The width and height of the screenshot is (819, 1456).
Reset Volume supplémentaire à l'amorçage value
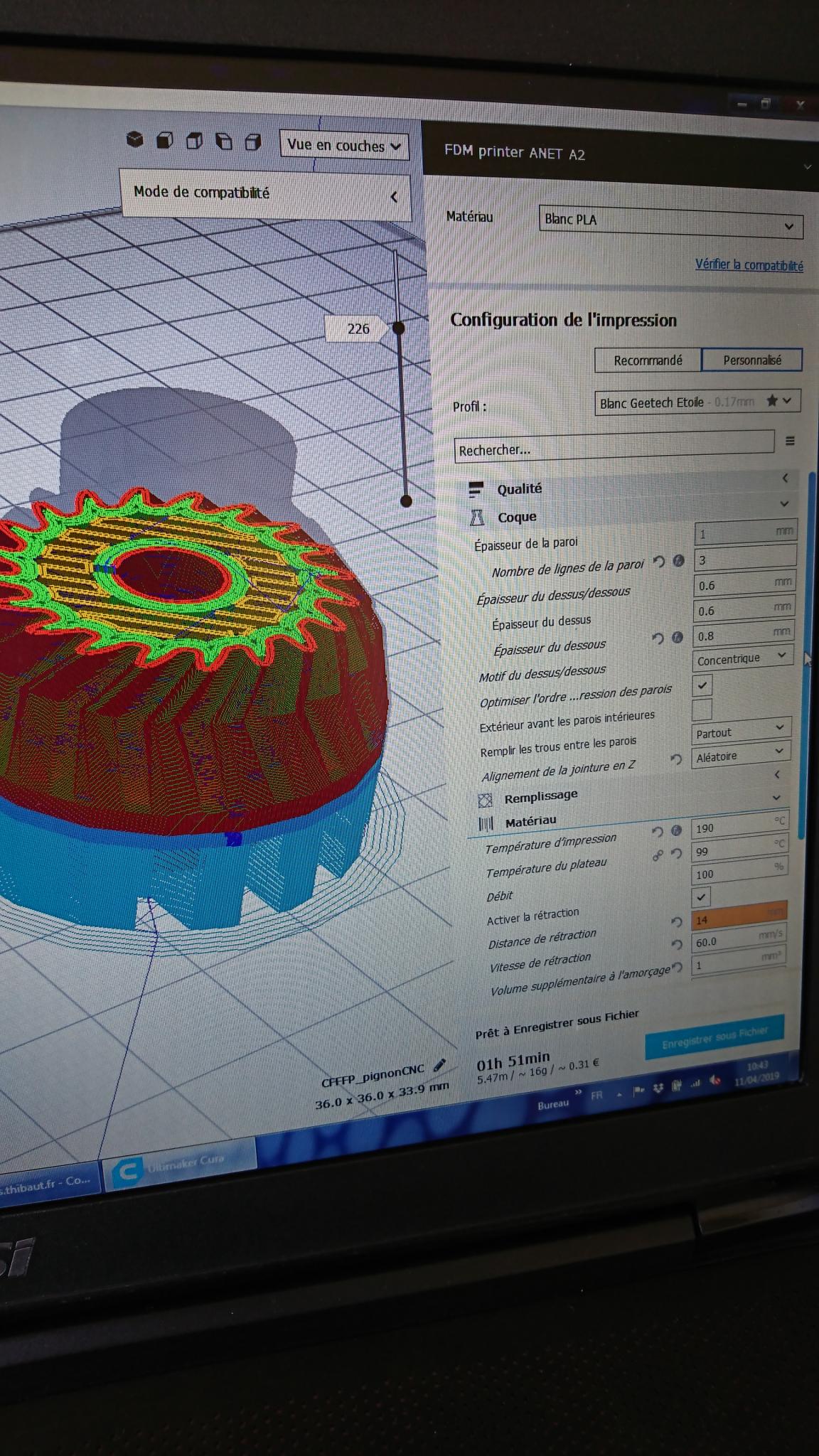point(678,968)
